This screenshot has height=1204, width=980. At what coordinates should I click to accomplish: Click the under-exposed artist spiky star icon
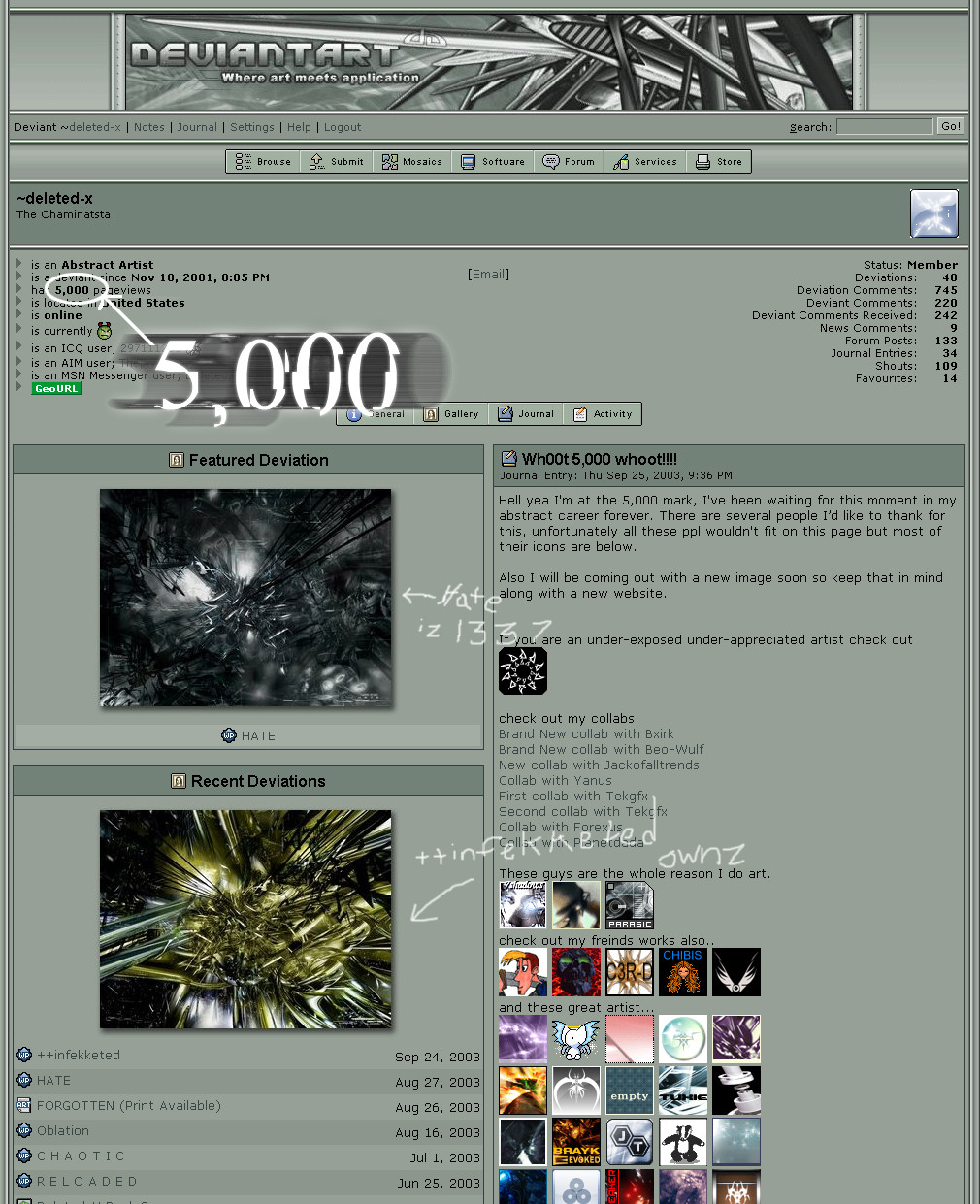click(x=523, y=670)
